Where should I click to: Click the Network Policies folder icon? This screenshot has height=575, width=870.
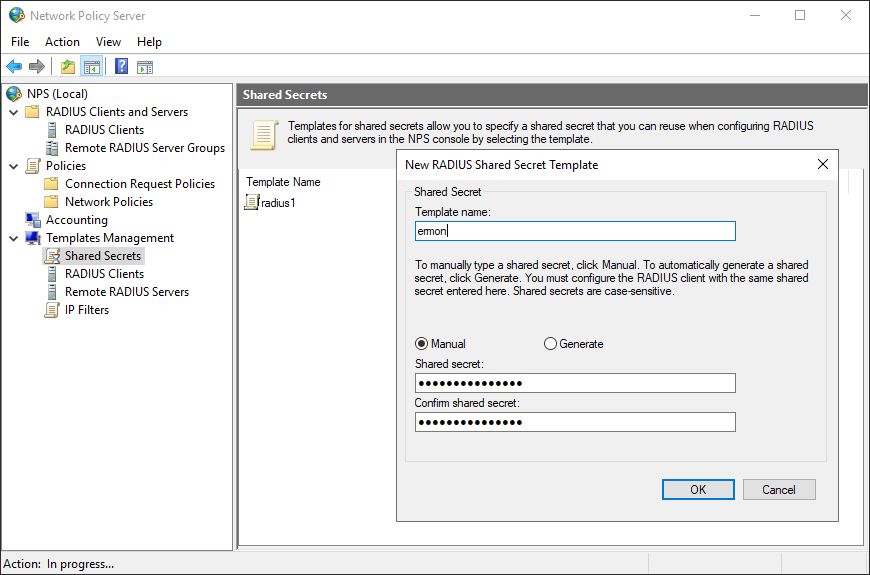click(x=51, y=201)
